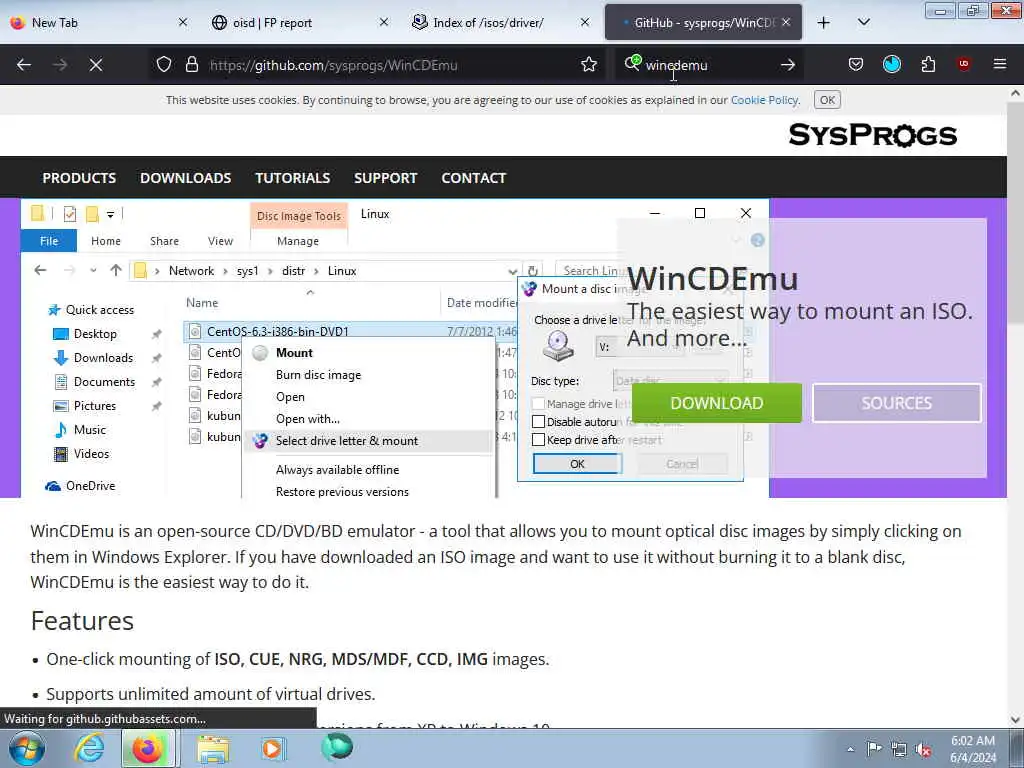Click the search box containing wincdemu
This screenshot has width=1024, height=768.
tap(709, 65)
